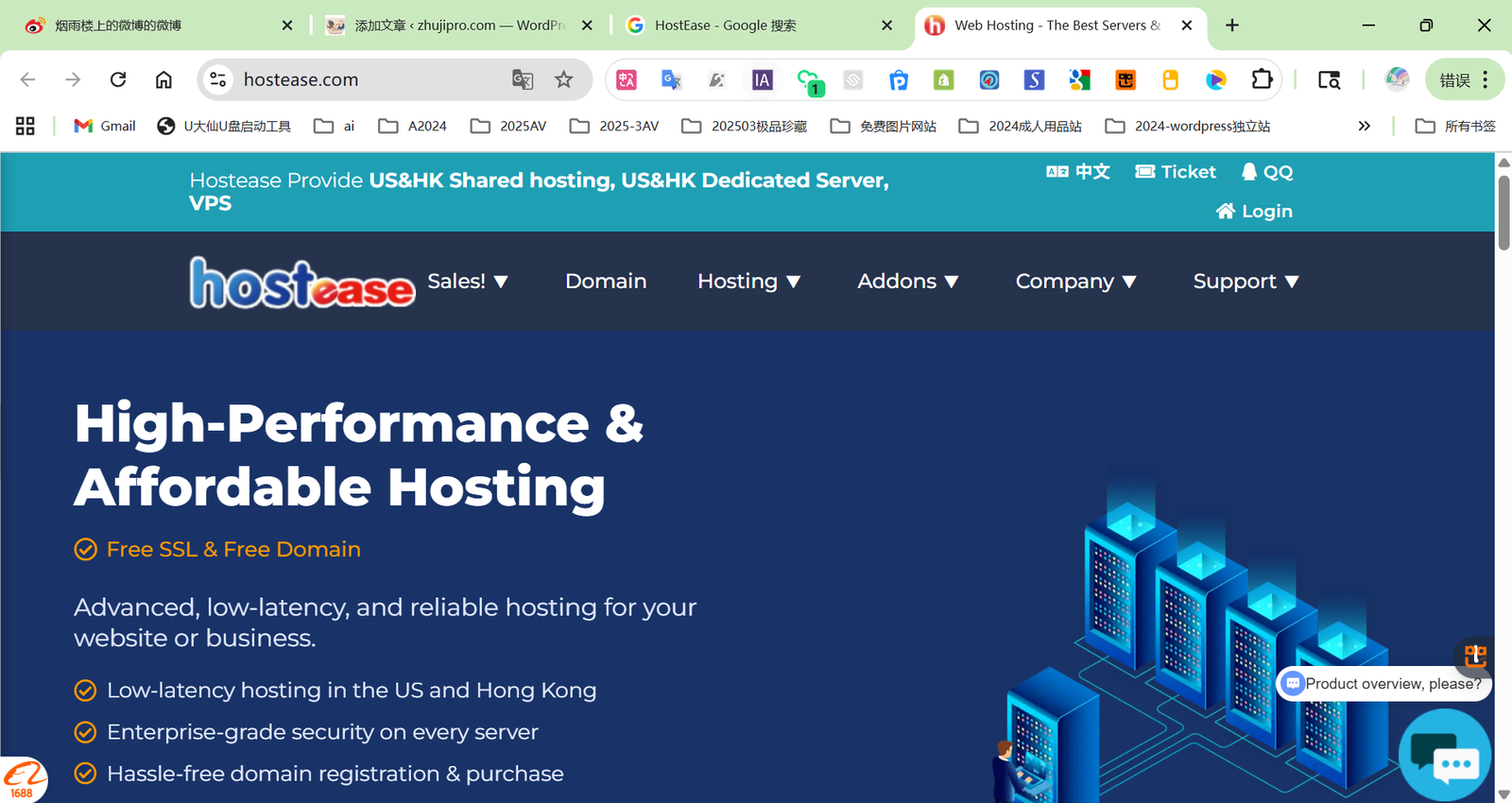Expand the Sales! dropdown menu
The width and height of the screenshot is (1512, 803).
(468, 282)
